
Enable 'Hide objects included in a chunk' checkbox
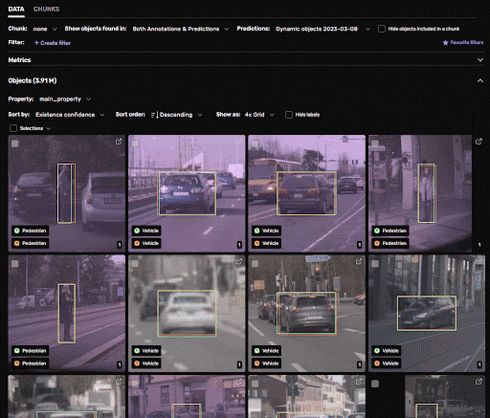tap(382, 29)
